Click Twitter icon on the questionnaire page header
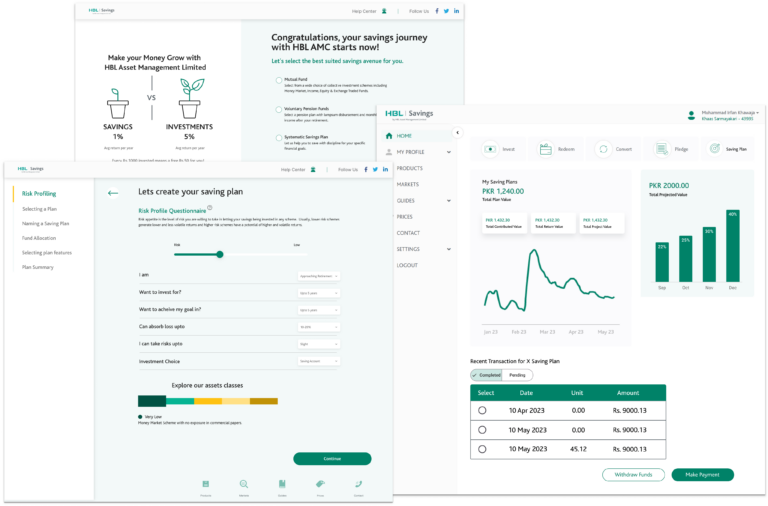The width and height of the screenshot is (768, 506). 375,169
